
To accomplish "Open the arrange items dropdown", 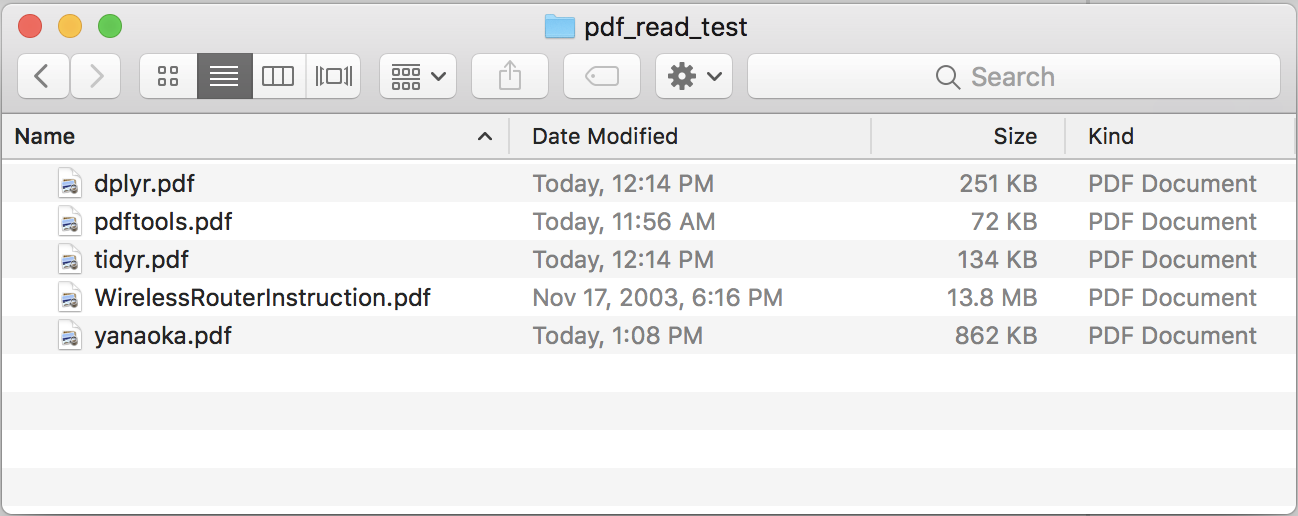I will click(418, 76).
